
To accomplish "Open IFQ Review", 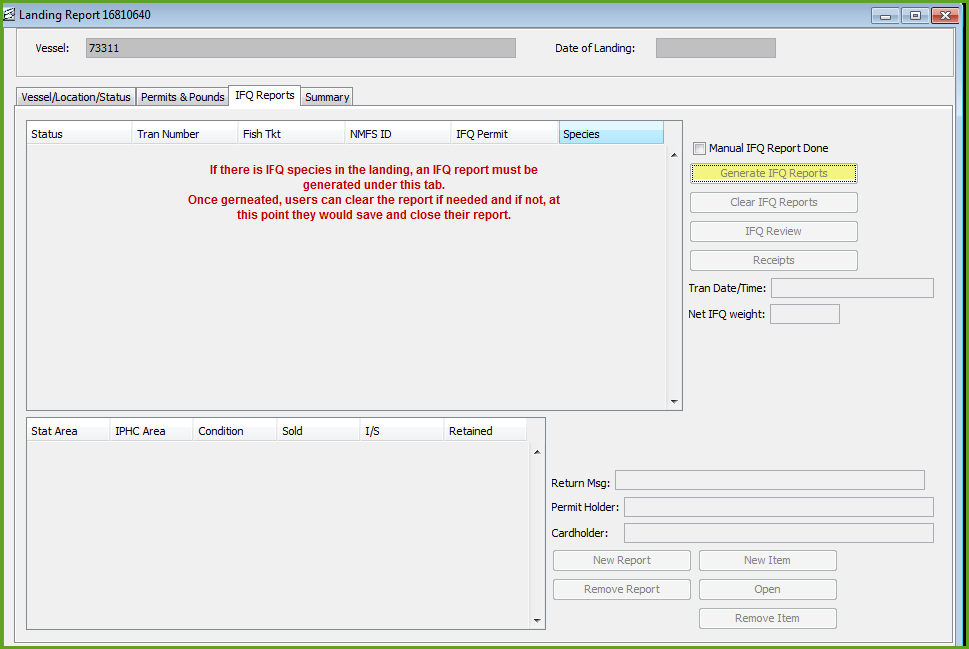I will click(774, 231).
